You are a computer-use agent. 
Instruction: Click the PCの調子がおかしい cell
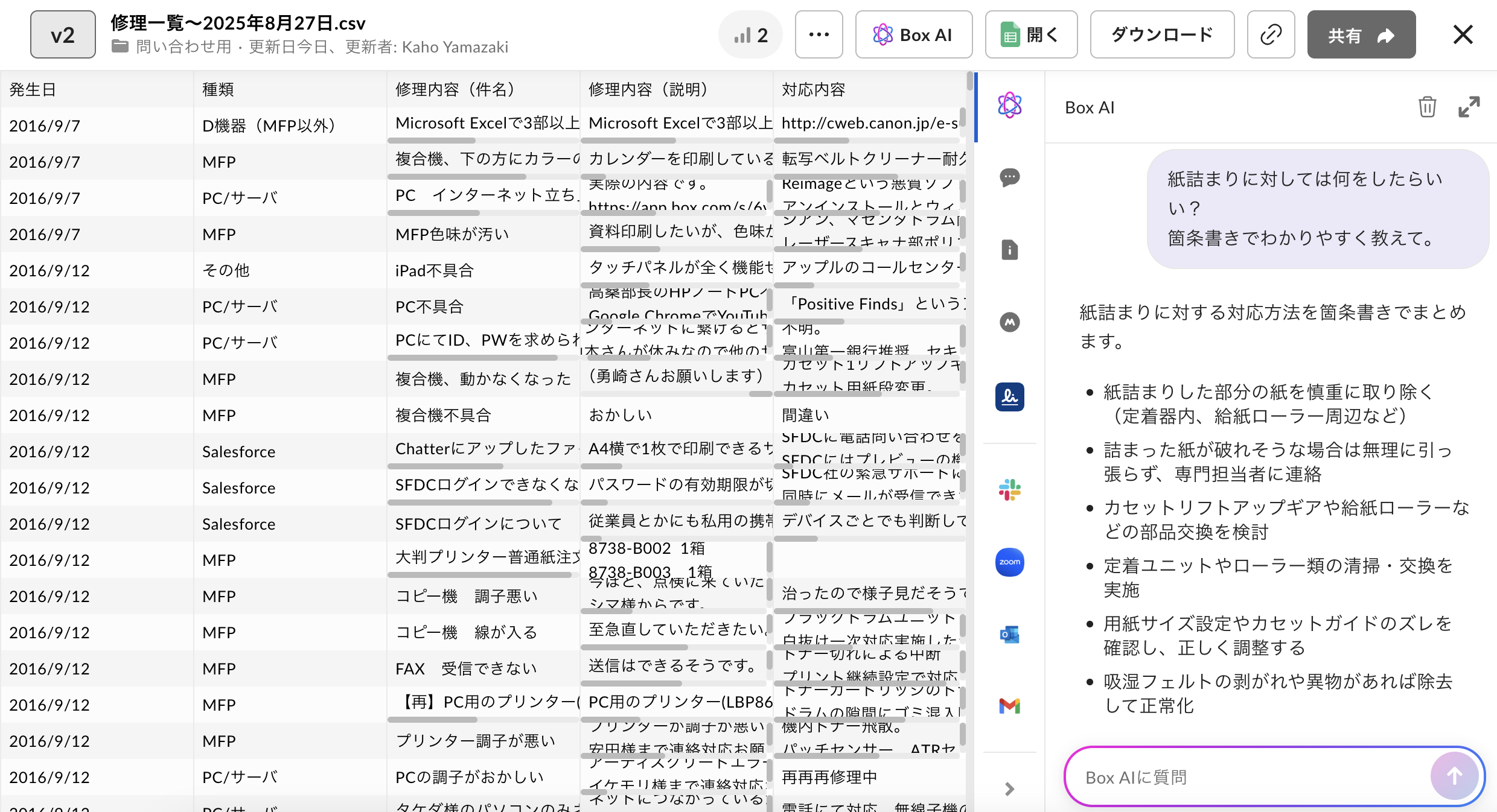[483, 777]
